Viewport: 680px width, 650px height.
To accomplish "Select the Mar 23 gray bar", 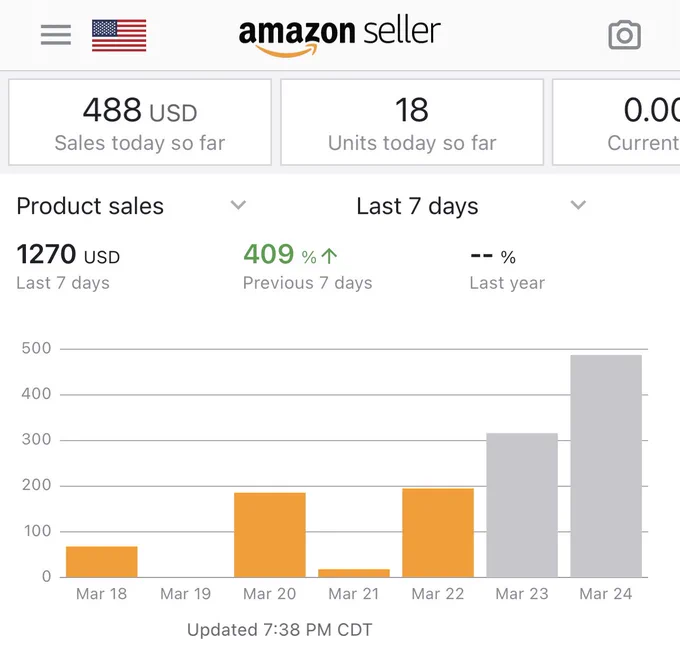I will click(x=522, y=505).
